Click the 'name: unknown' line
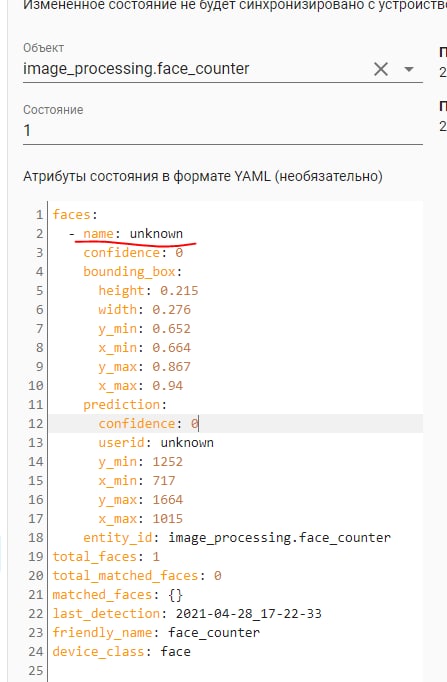Image resolution: width=447 pixels, height=682 pixels. pyautogui.click(x=133, y=234)
